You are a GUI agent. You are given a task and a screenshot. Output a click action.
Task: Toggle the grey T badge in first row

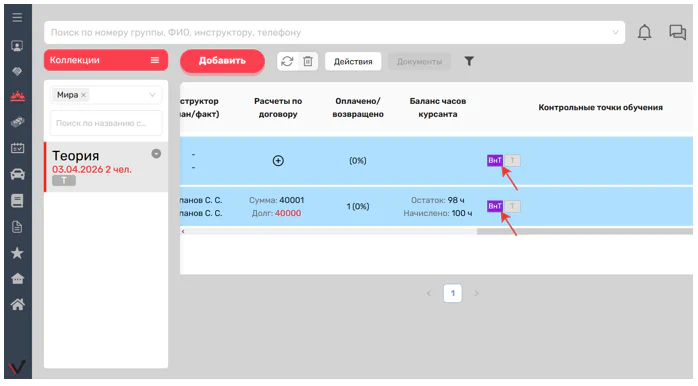[x=512, y=160]
